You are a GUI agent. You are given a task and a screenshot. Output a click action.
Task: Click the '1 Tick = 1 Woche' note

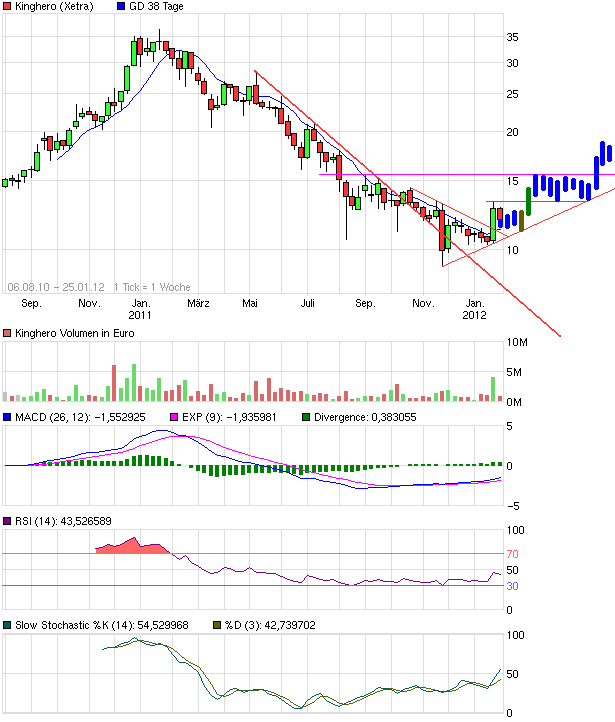152,287
